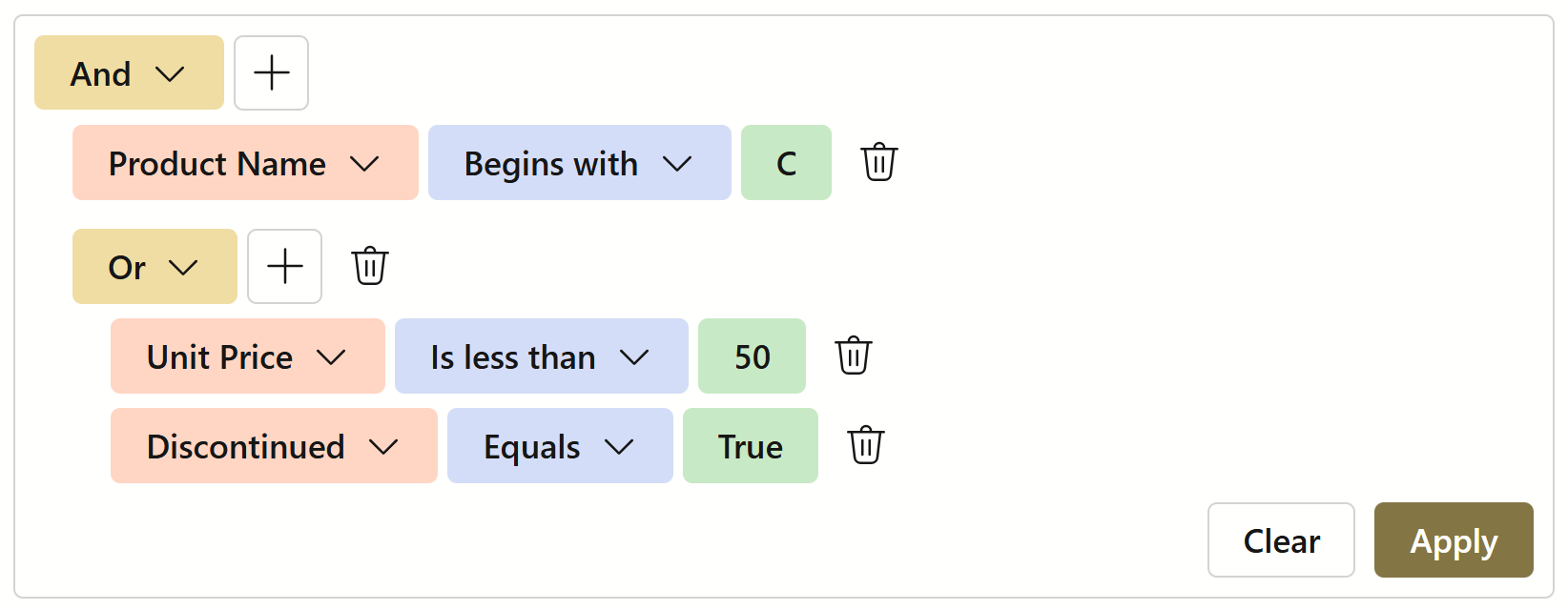The height and width of the screenshot is (610, 1568).
Task: Open the Unit Price field dropdown
Action: (x=247, y=356)
